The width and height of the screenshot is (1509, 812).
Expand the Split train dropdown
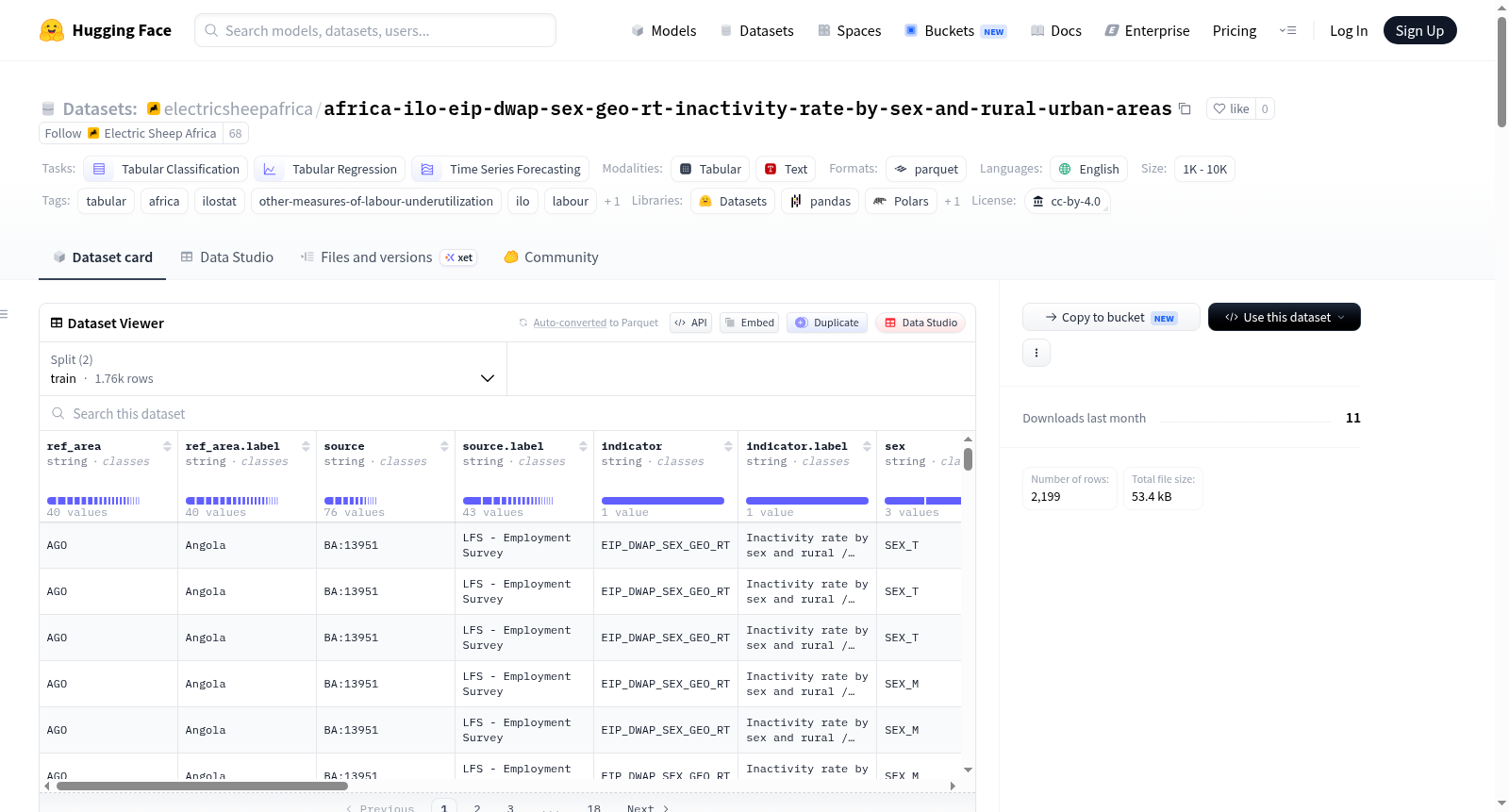pyautogui.click(x=273, y=369)
